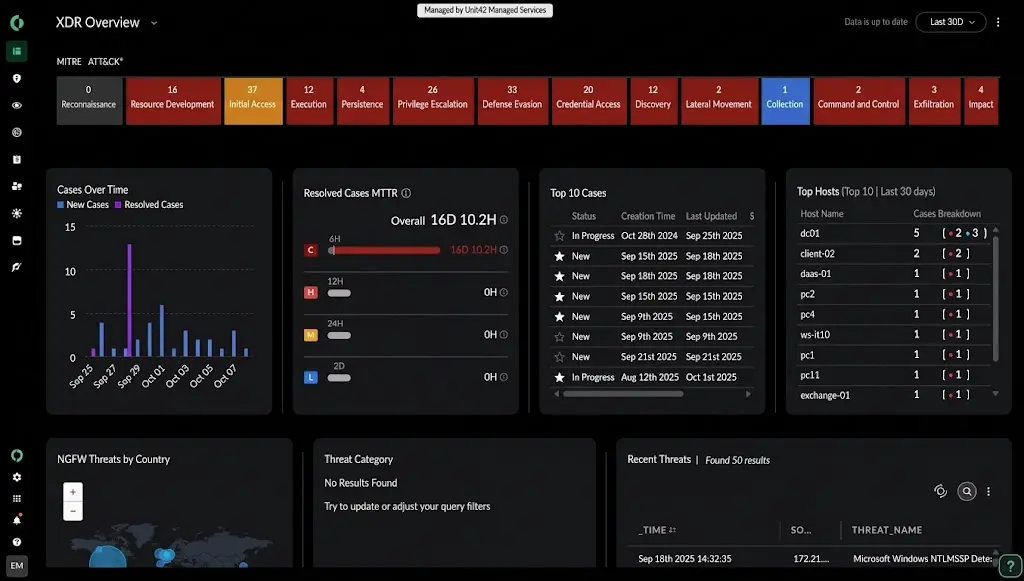Select the Reconnaissance MITRE tile
The height and width of the screenshot is (581, 1024).
tap(89, 101)
